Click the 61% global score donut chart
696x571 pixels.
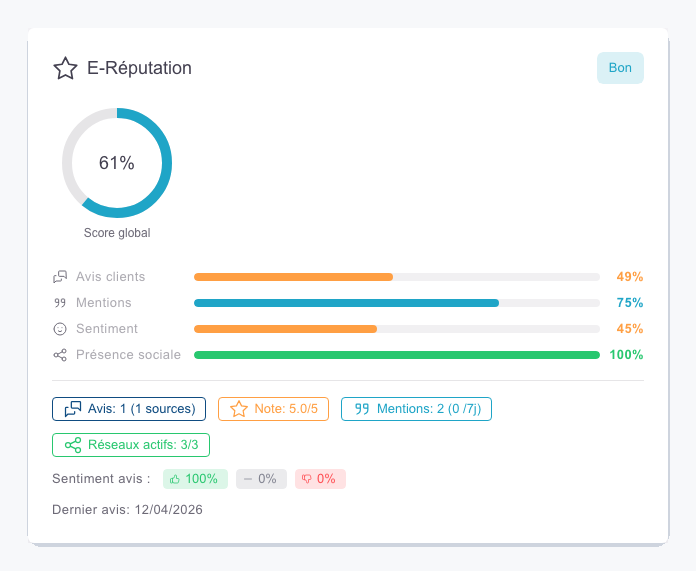pos(117,163)
